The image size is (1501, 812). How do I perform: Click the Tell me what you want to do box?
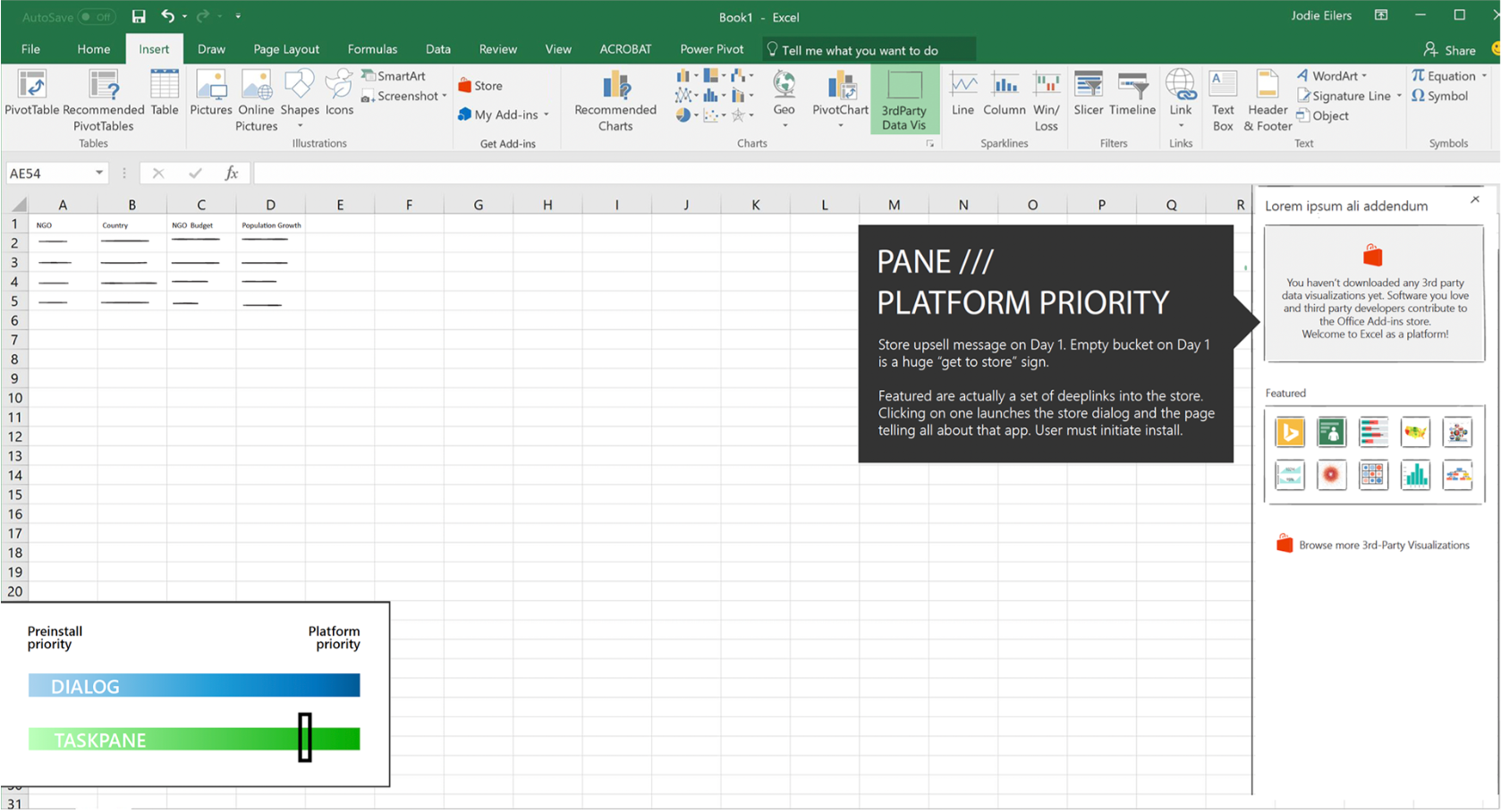(868, 50)
